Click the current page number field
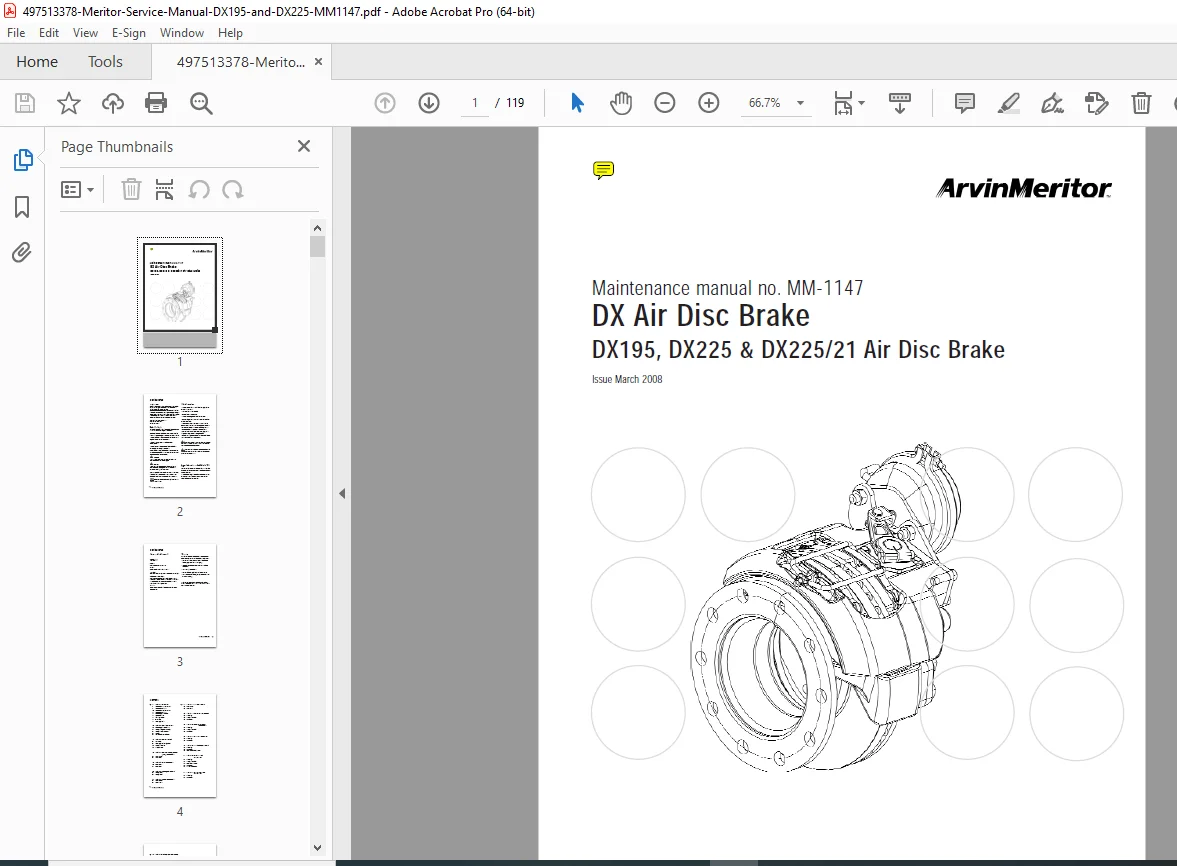Viewport: 1177px width, 866px height. tap(474, 103)
